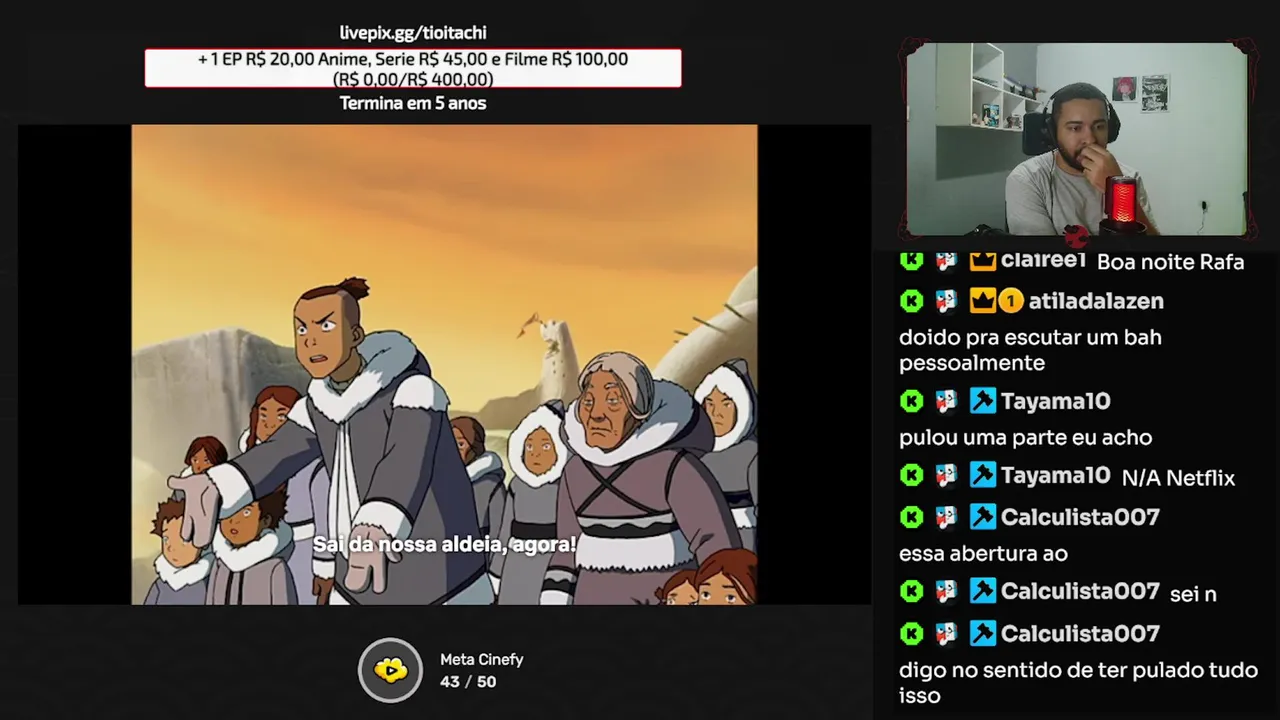Open claireel's username in chat
Viewport: 1280px width, 720px height.
pos(1043,260)
